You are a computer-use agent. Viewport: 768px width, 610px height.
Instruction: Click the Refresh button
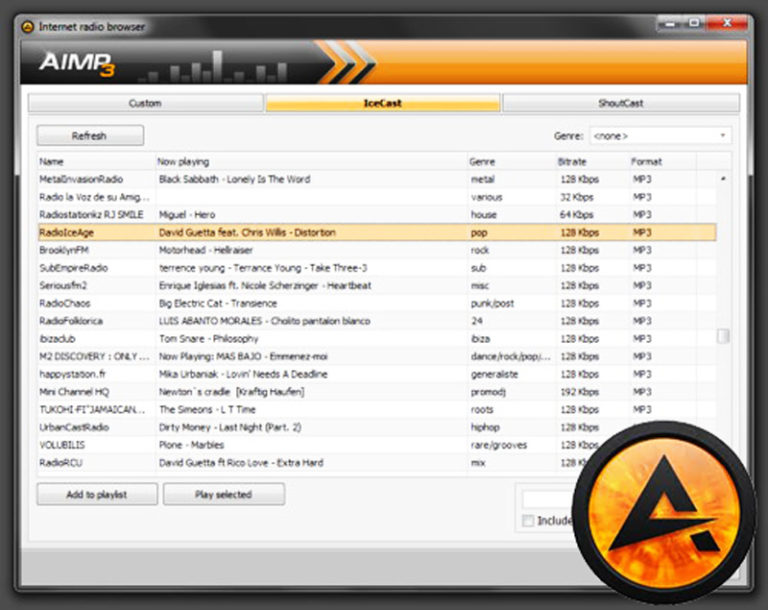pos(90,136)
